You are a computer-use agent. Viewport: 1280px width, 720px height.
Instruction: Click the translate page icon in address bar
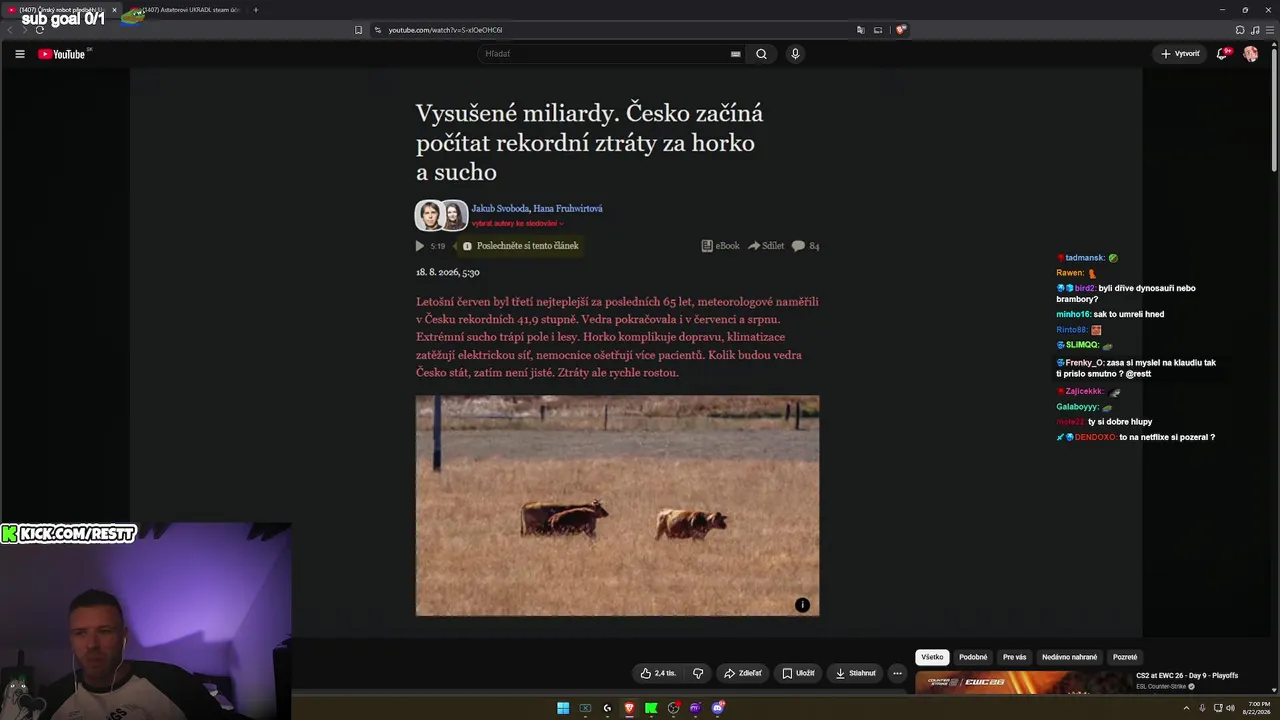point(860,30)
